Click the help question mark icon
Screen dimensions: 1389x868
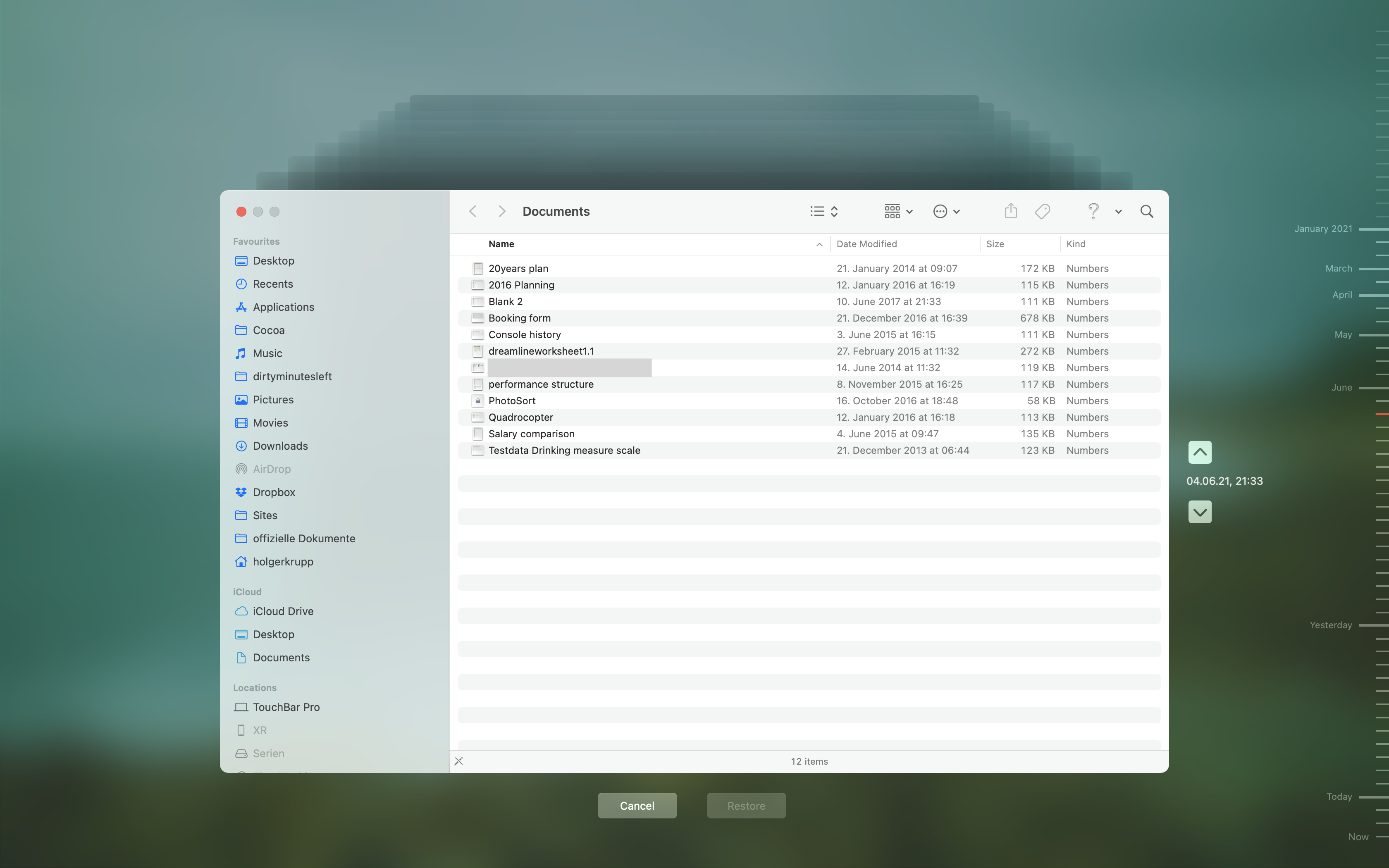point(1093,211)
